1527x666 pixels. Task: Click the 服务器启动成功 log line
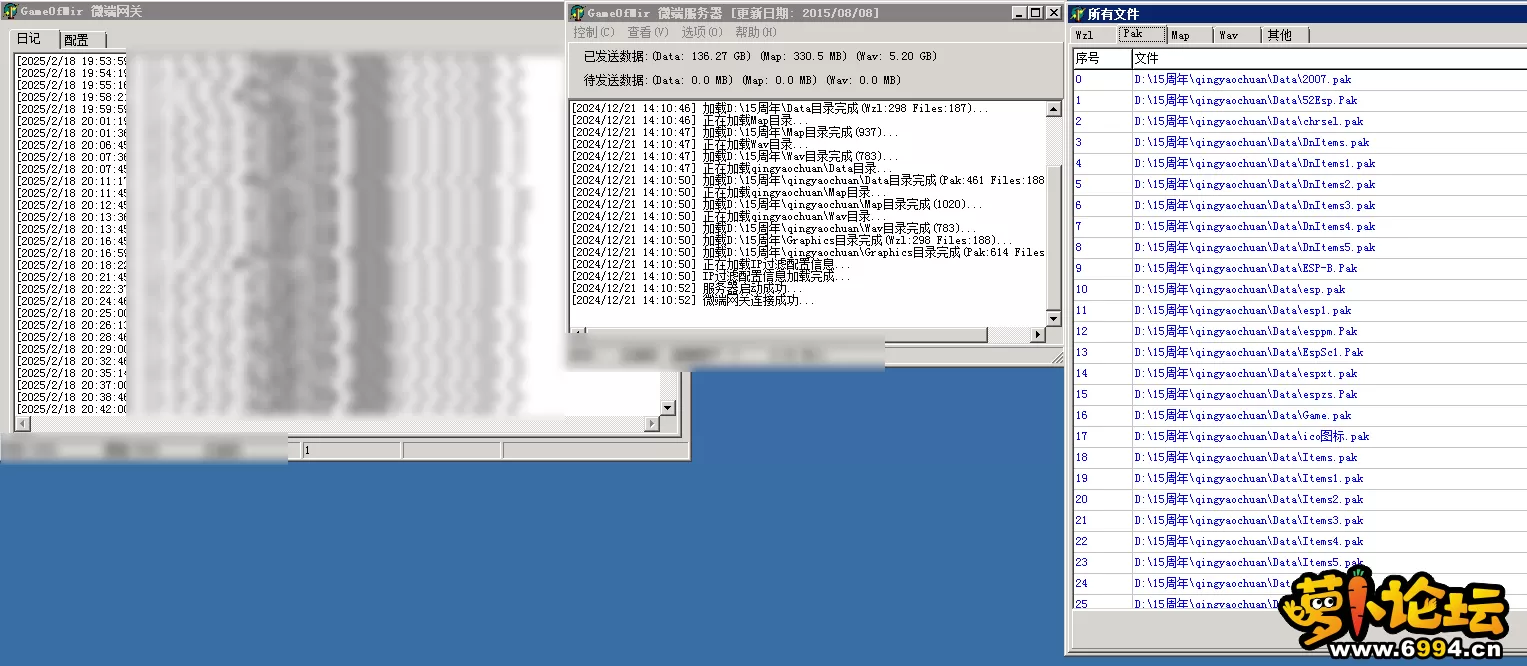tap(687, 288)
